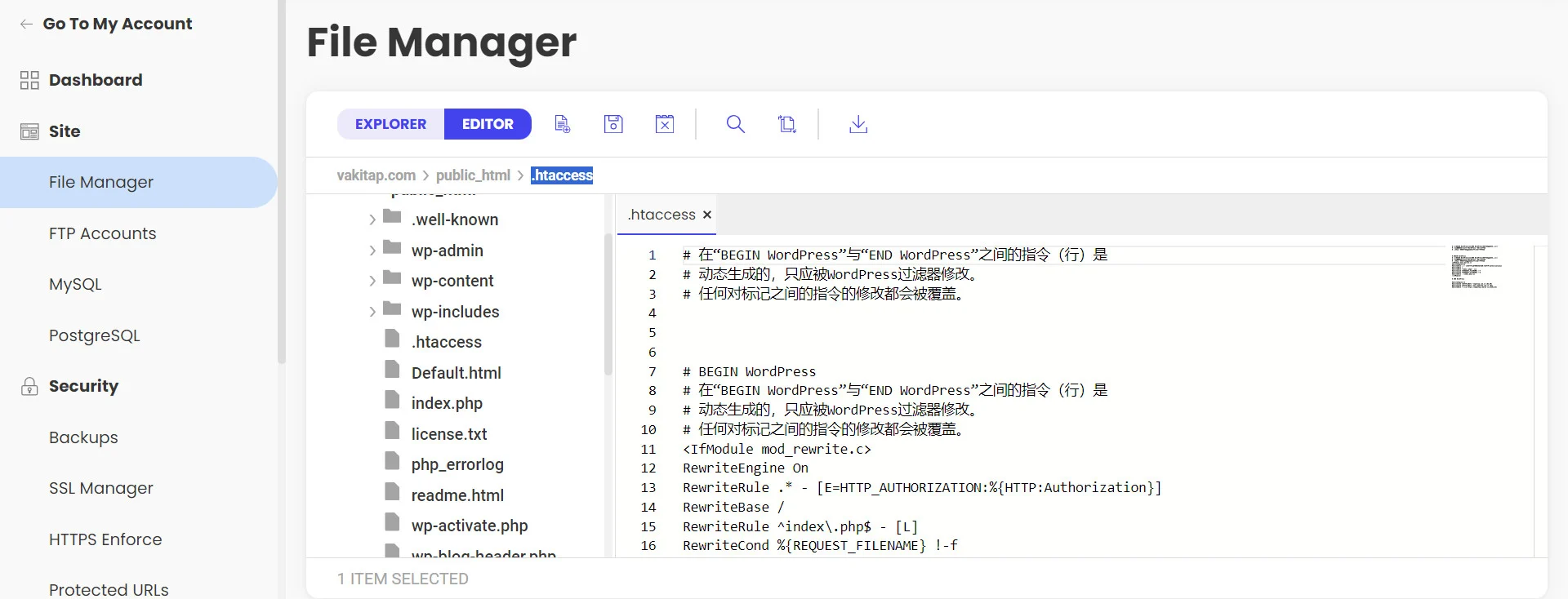
Task: Click line 15 'RewriteRule ^index\.php$ - [L]'
Action: pyautogui.click(x=800, y=526)
